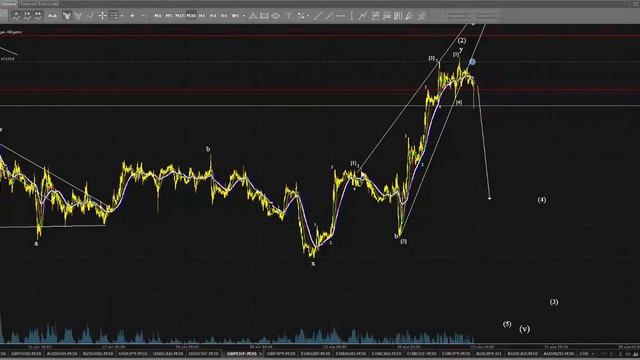The width and height of the screenshot is (640, 360).
Task: Select the Fibonacci percent tool
Action: 301,16
